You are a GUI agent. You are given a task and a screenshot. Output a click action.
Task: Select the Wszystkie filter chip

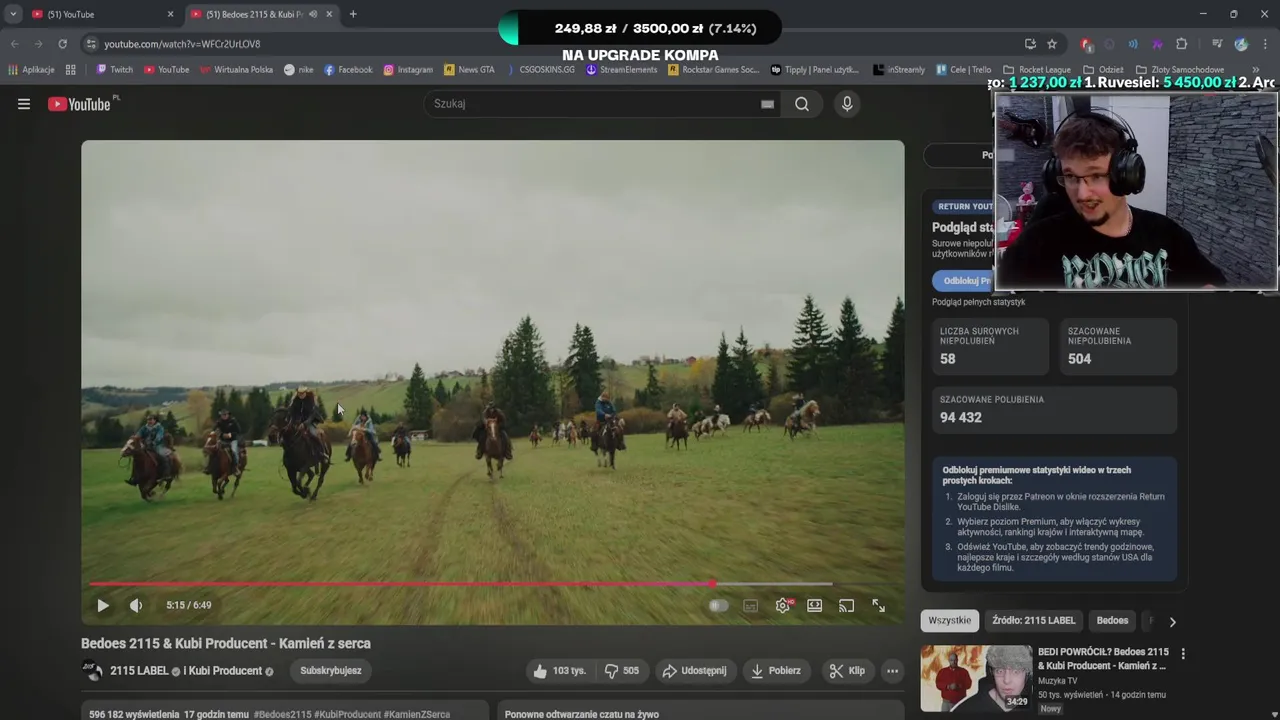tap(949, 621)
